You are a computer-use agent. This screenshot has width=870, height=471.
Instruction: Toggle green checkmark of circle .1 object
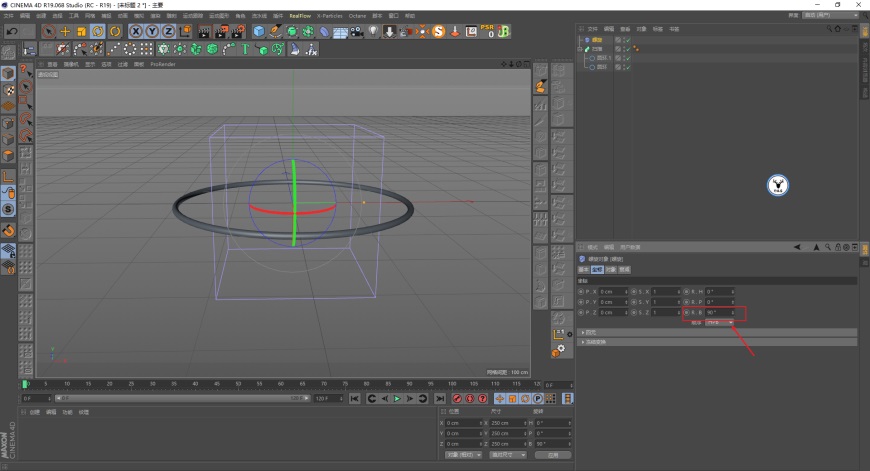[x=628, y=58]
